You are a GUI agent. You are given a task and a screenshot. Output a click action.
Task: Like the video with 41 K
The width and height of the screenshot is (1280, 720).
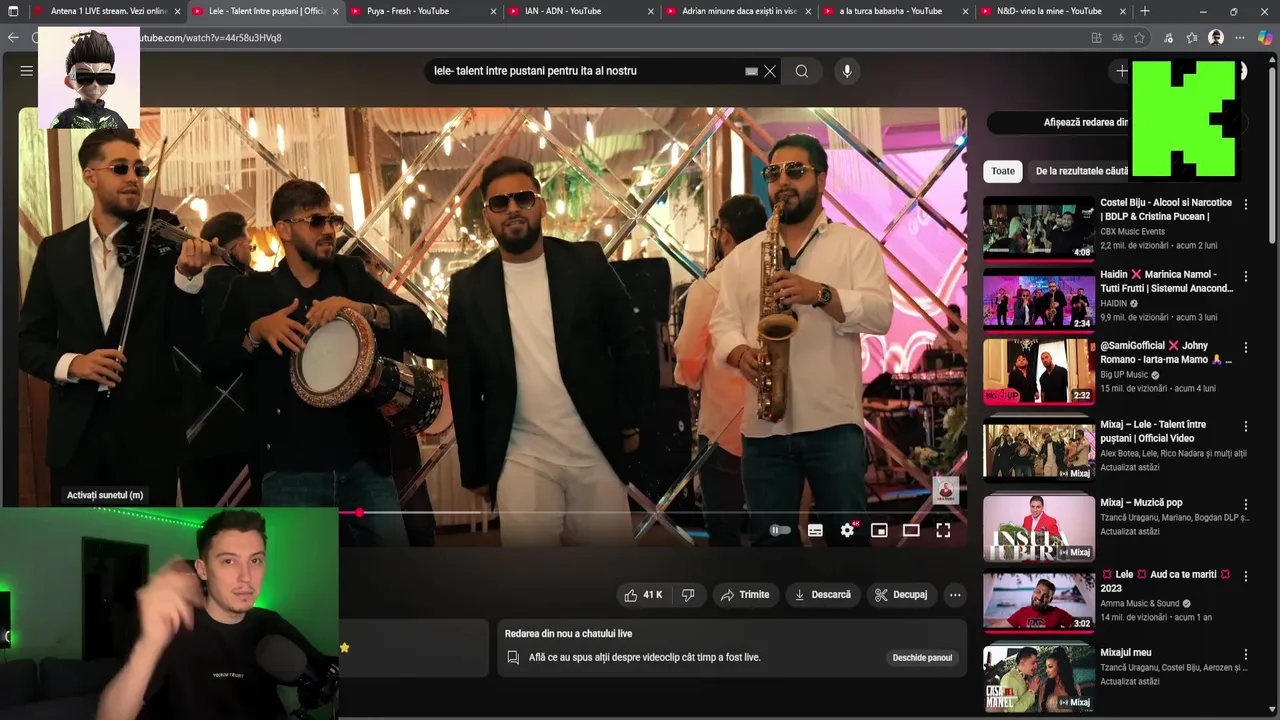[643, 595]
